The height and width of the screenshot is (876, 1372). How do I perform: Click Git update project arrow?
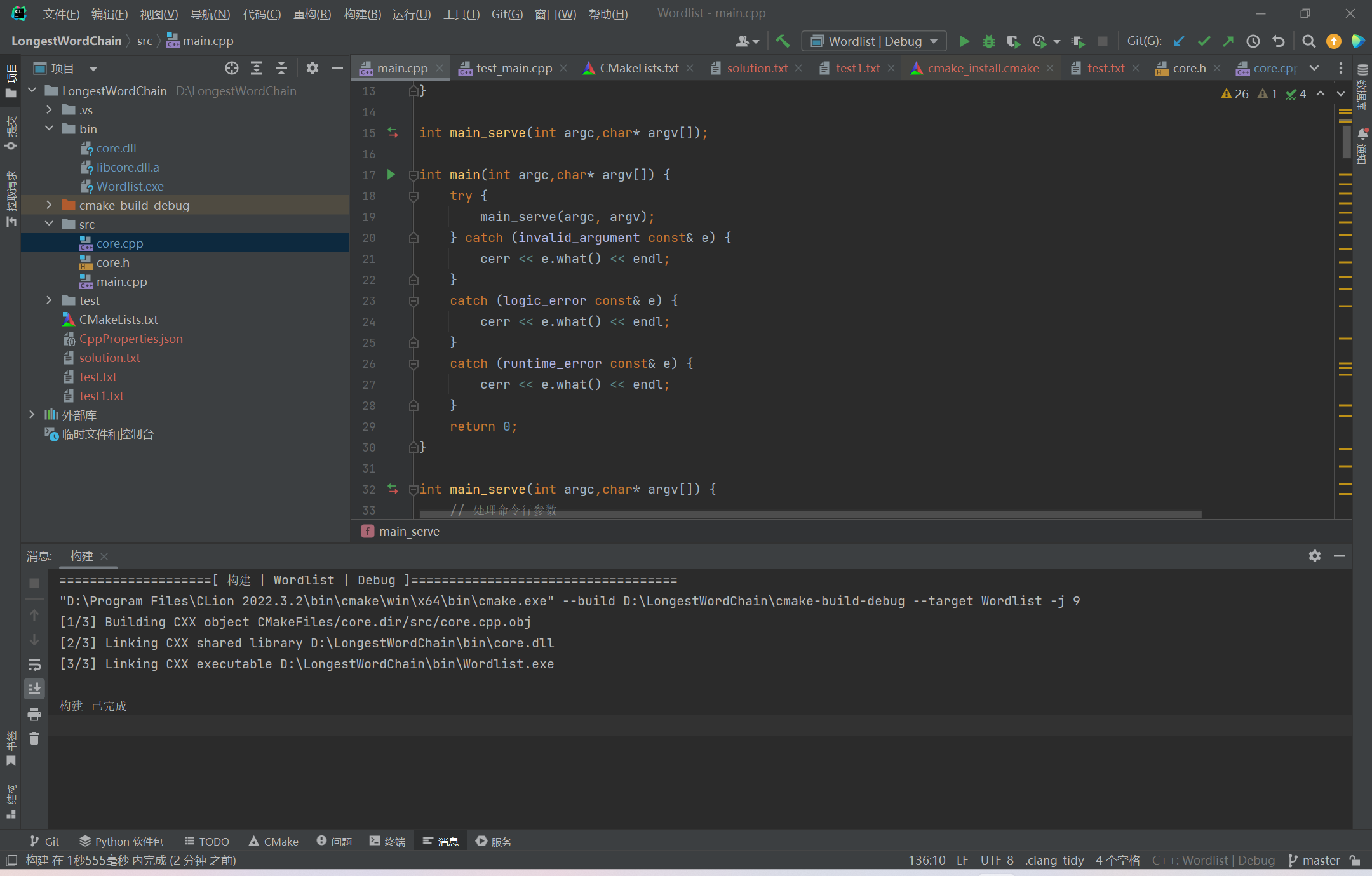tap(1179, 41)
